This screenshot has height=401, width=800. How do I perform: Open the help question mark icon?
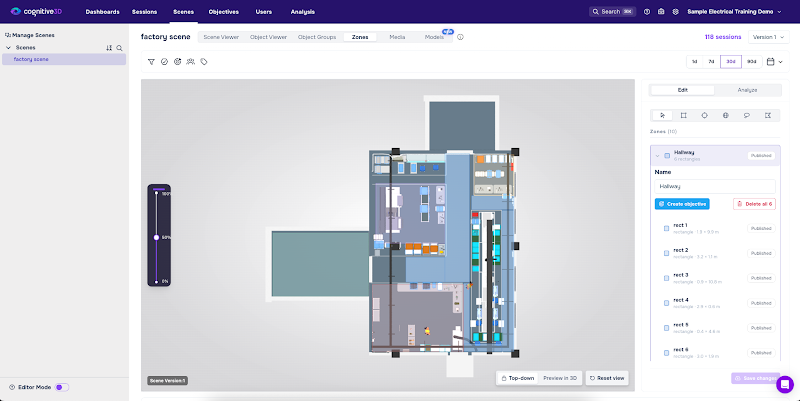point(647,12)
